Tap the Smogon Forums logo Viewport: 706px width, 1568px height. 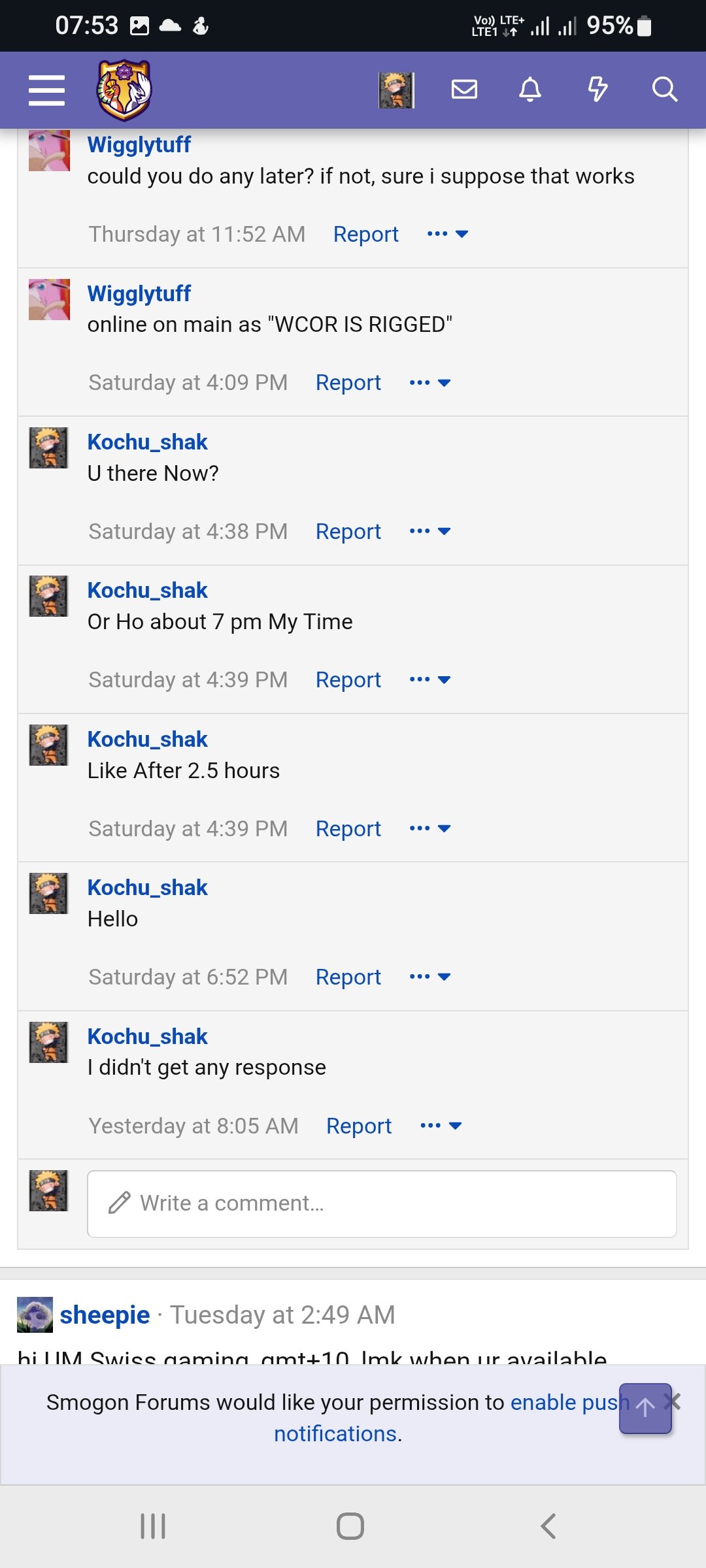coord(124,90)
